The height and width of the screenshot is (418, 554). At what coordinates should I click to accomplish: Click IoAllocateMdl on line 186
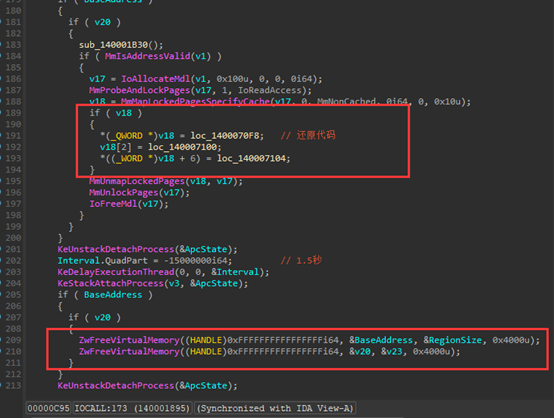coord(156,79)
